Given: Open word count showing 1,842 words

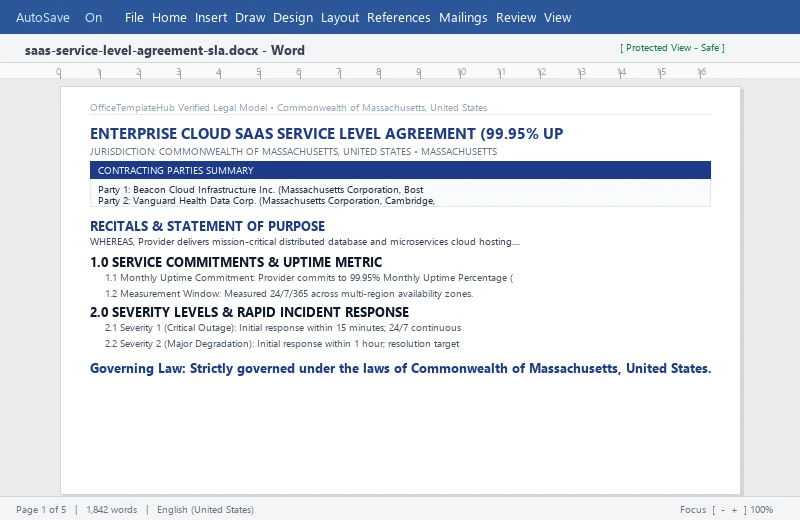Looking at the screenshot, I should (x=112, y=509).
